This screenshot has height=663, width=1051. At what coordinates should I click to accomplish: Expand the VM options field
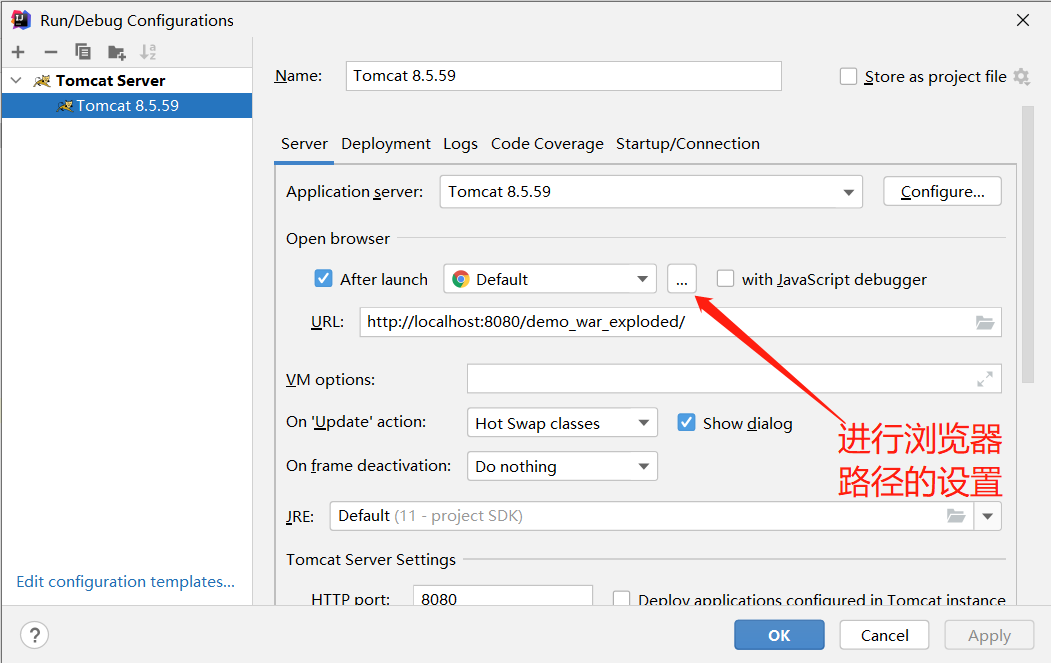click(985, 379)
